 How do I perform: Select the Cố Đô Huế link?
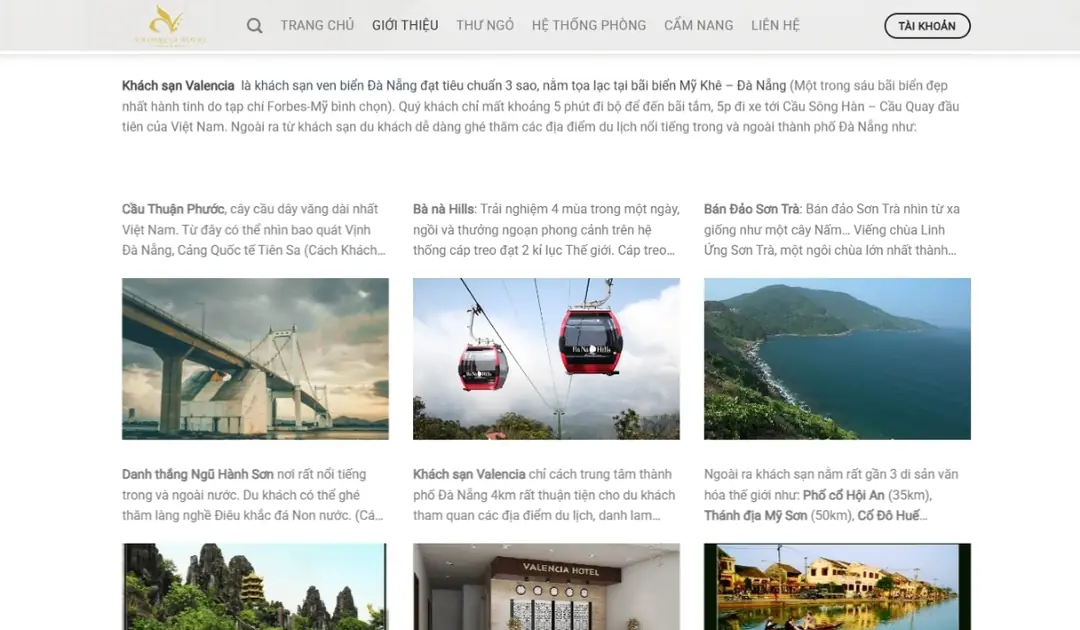890,515
